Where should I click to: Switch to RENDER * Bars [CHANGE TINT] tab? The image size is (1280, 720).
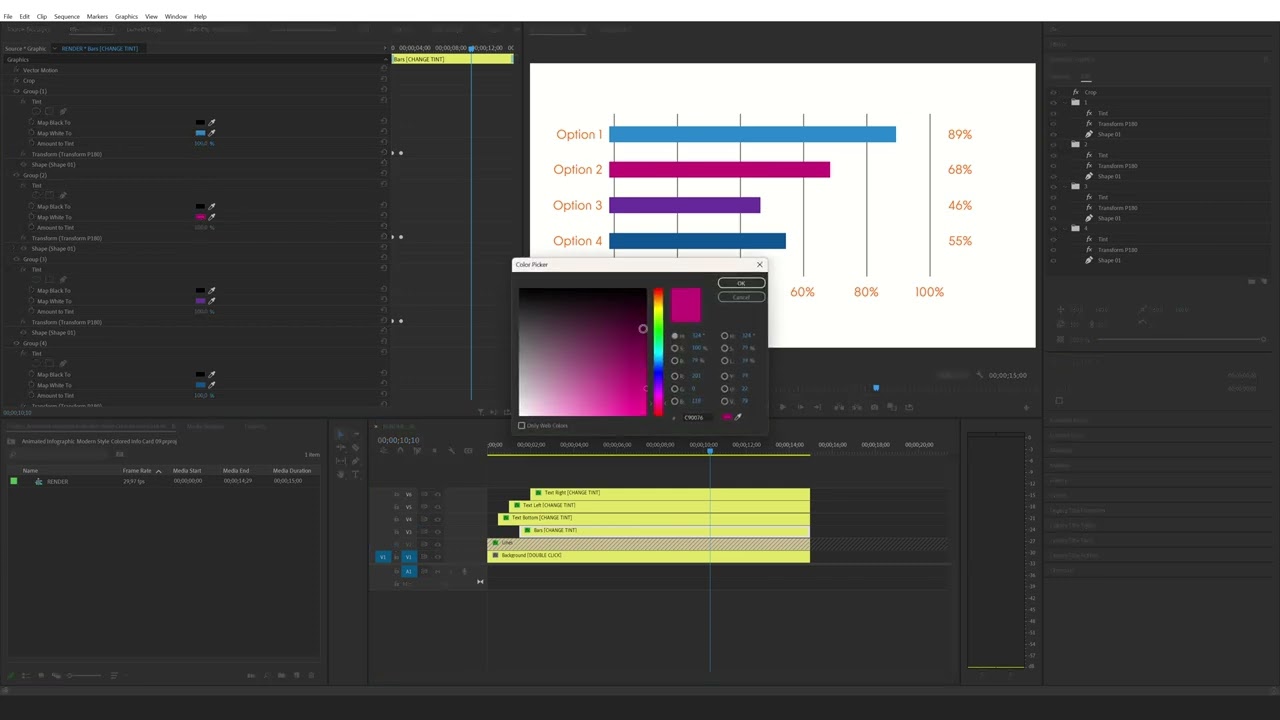click(100, 48)
